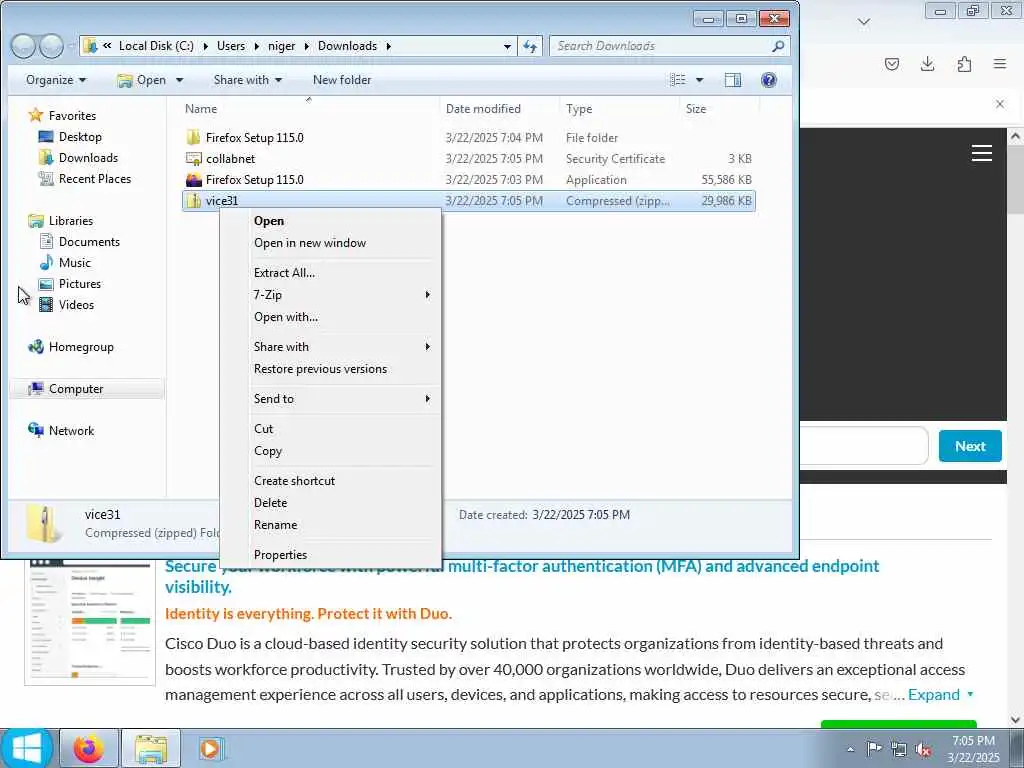1024x768 pixels.
Task: Choose Open in the context menu
Action: point(269,221)
